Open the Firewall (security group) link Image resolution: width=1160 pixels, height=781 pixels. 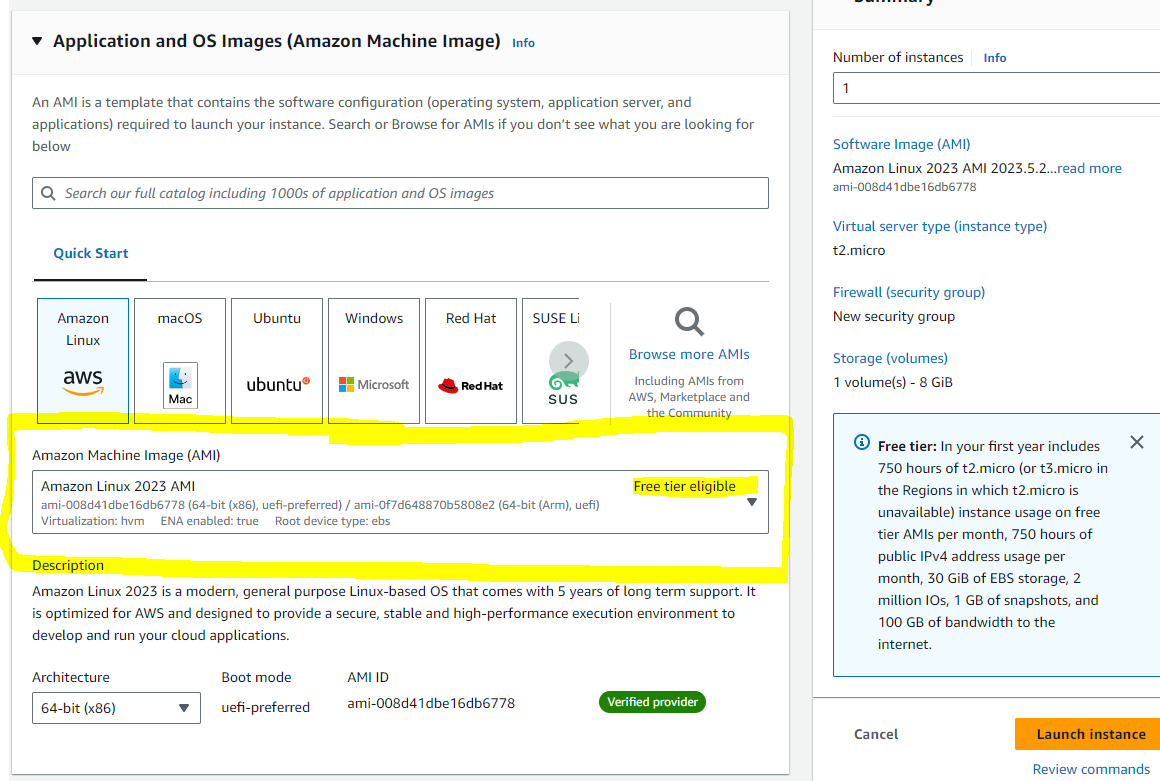click(x=908, y=292)
